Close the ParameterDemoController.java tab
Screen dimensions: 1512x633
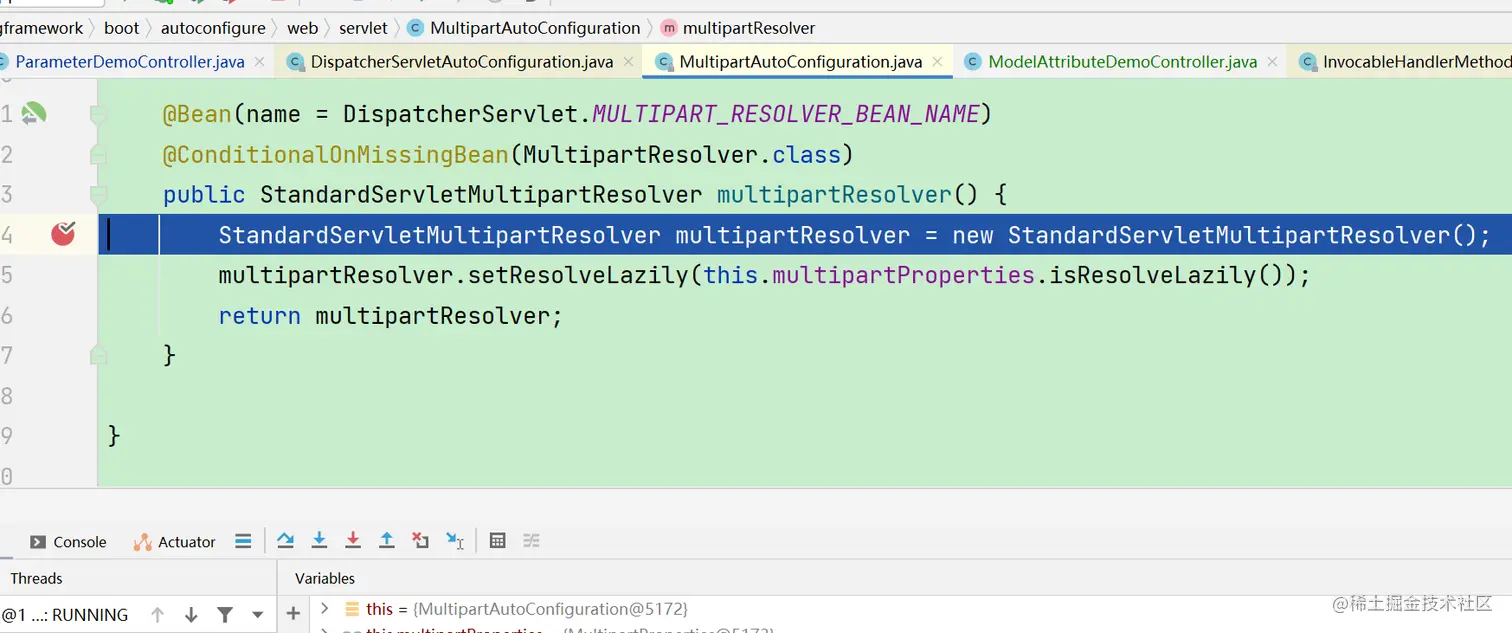click(259, 62)
